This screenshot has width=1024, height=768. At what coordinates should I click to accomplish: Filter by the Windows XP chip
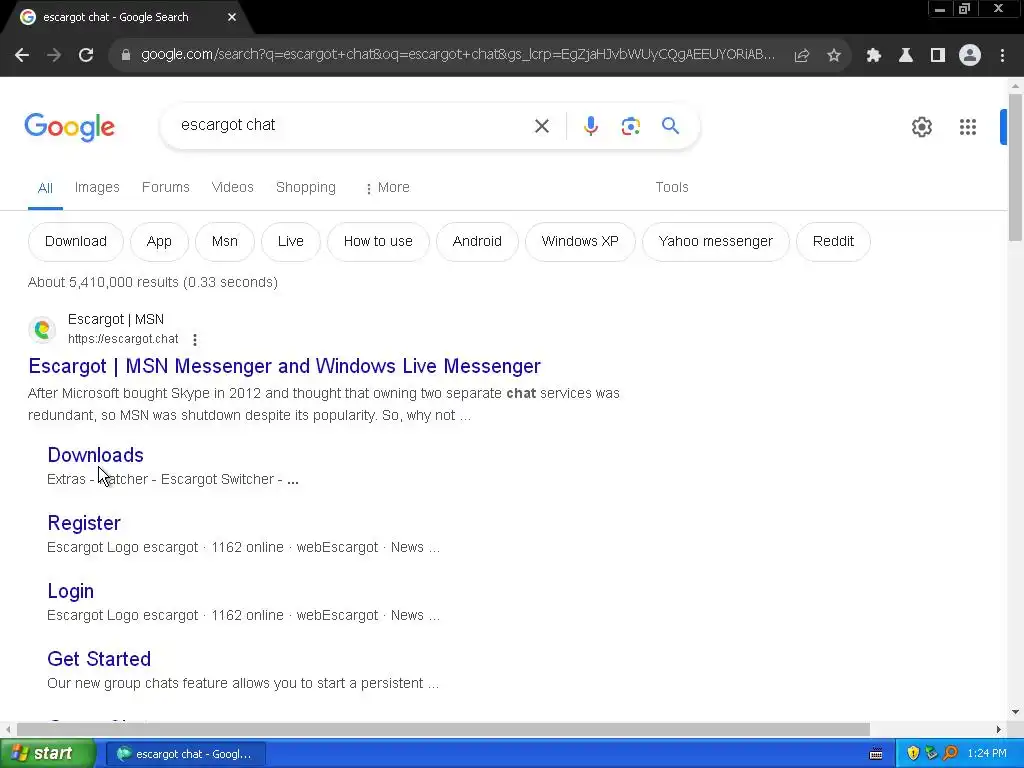[580, 242]
